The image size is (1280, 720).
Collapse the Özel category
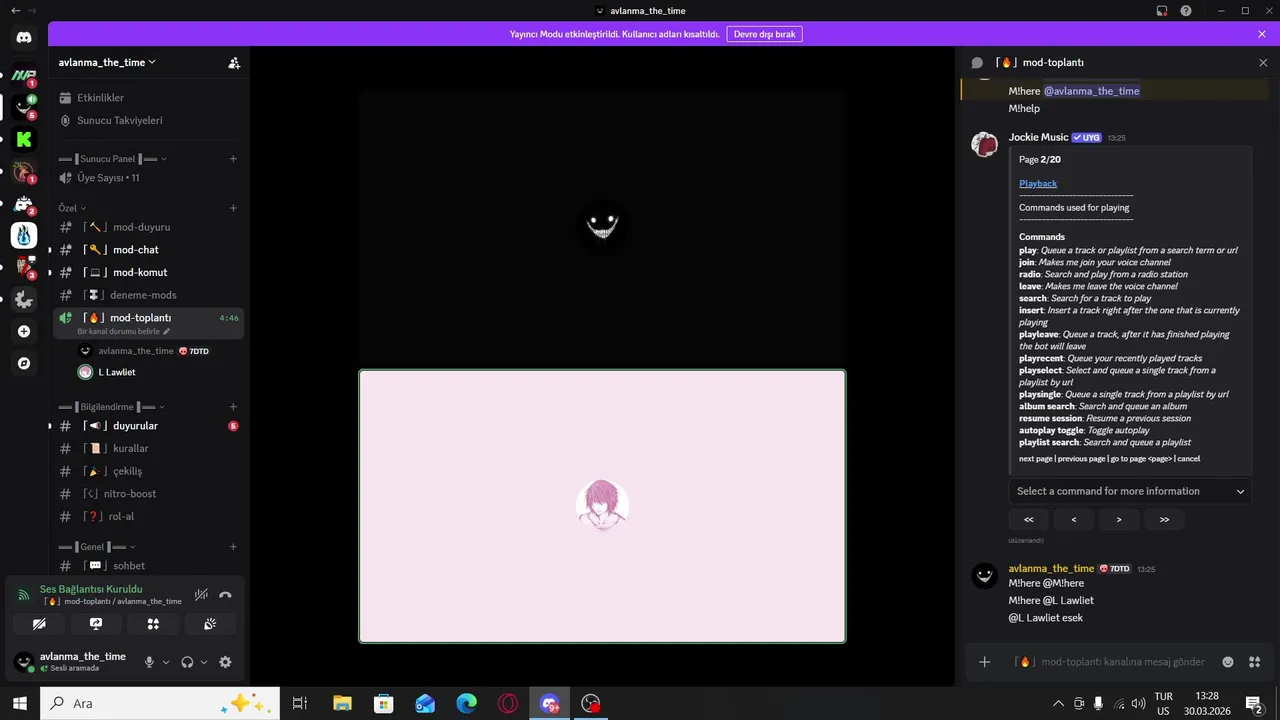72,208
